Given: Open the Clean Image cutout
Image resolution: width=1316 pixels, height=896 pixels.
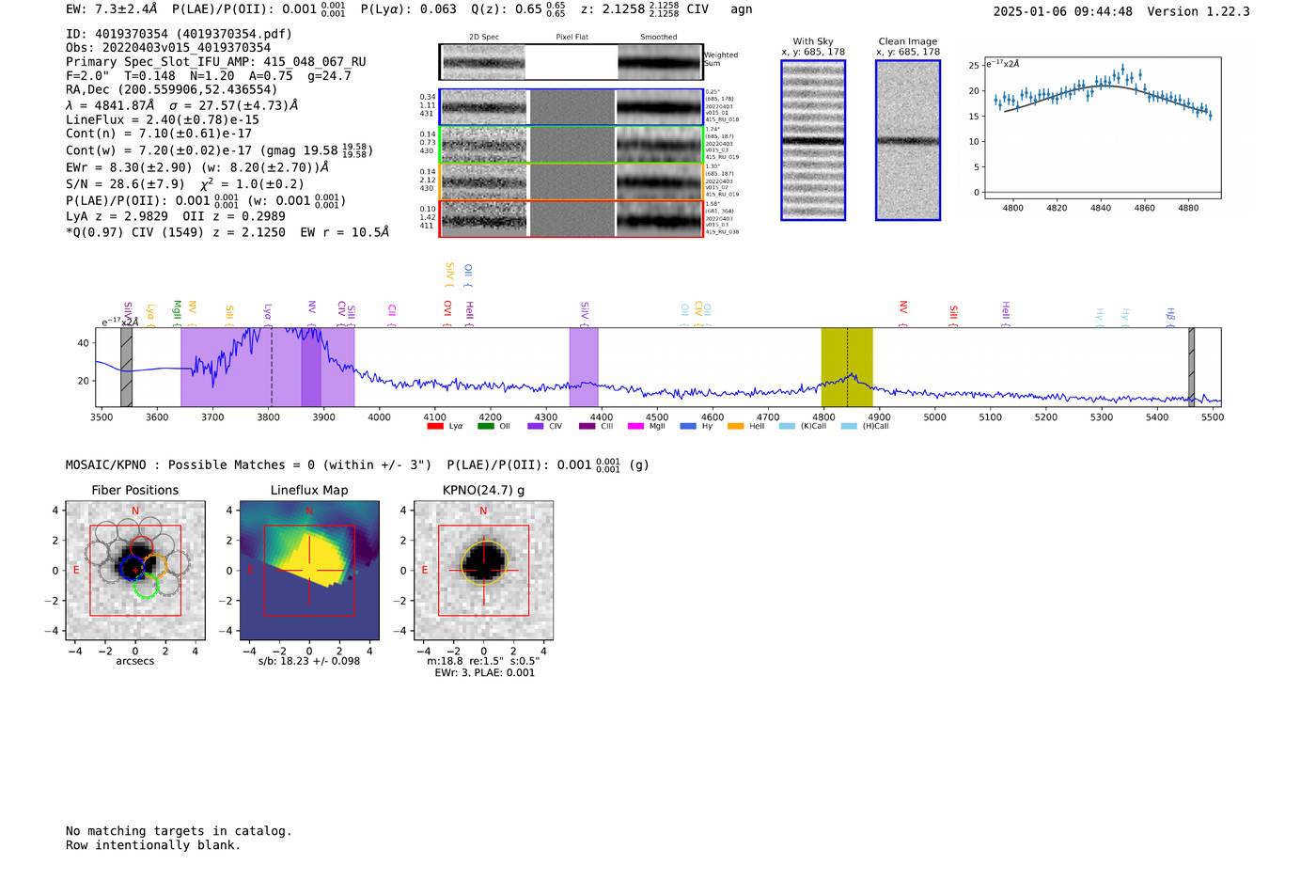Looking at the screenshot, I should (x=908, y=140).
